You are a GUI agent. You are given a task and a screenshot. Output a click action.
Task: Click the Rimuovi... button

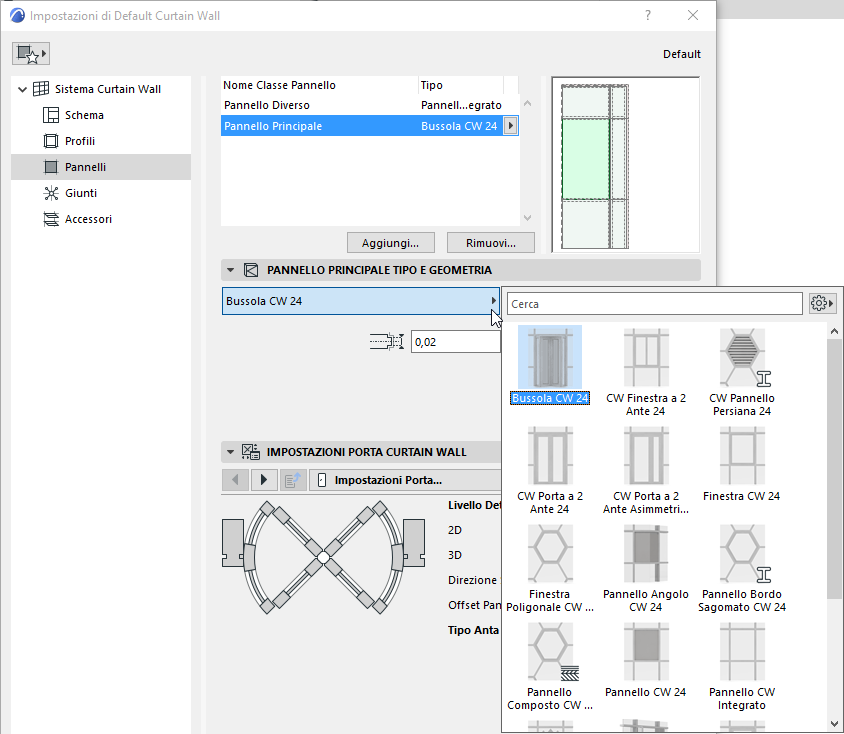[490, 243]
